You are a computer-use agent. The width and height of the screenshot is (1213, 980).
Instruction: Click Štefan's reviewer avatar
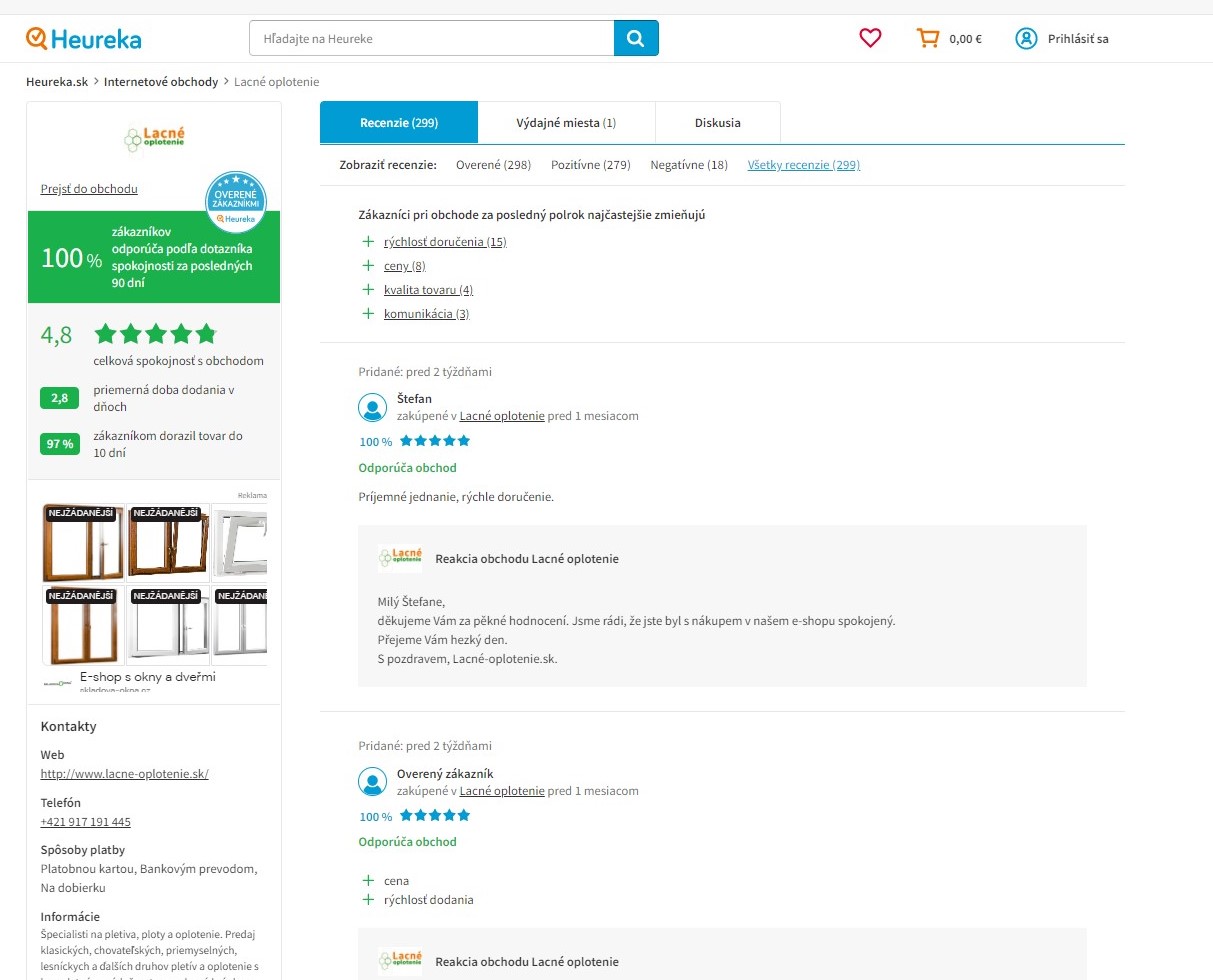pyautogui.click(x=373, y=407)
